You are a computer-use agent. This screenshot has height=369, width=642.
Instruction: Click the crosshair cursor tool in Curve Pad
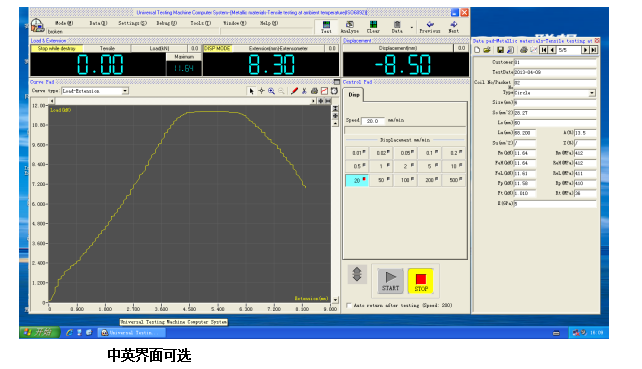[261, 91]
